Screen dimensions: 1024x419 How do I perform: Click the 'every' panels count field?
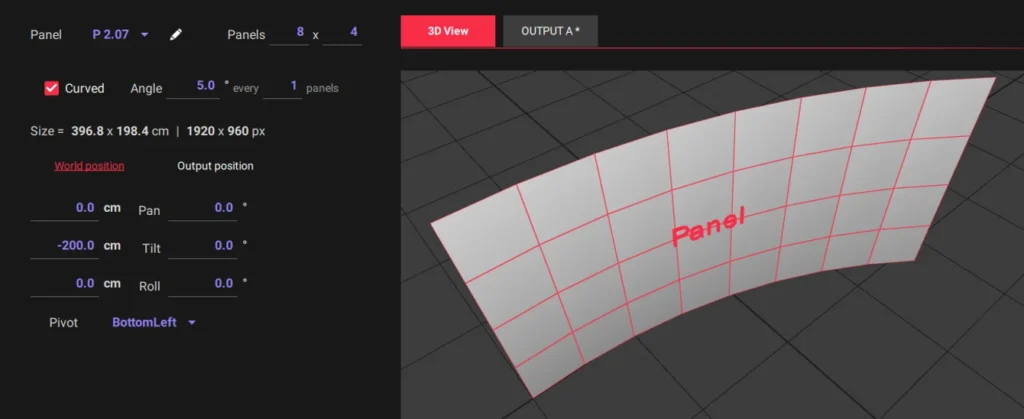tap(282, 87)
